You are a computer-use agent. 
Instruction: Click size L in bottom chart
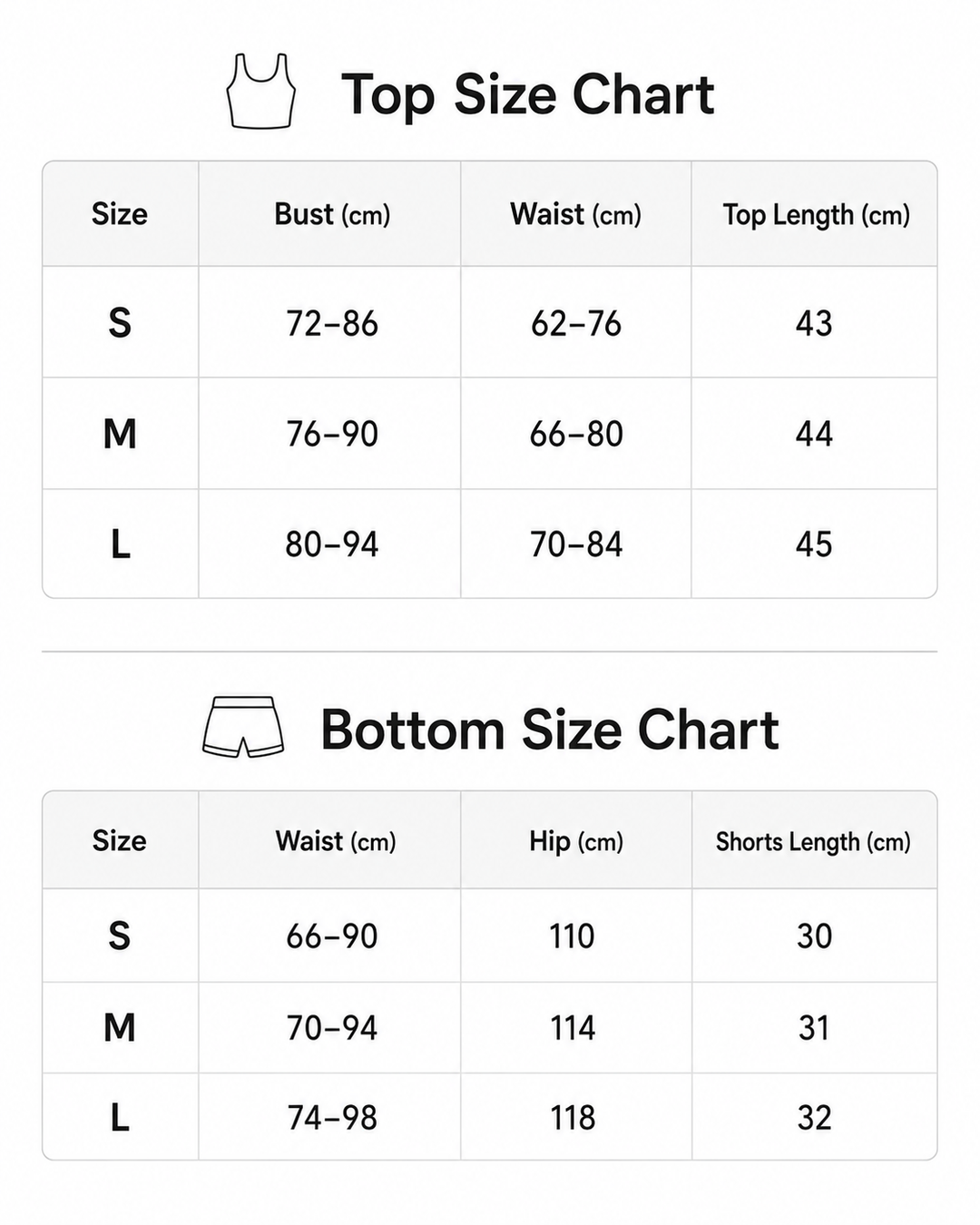(x=120, y=1118)
